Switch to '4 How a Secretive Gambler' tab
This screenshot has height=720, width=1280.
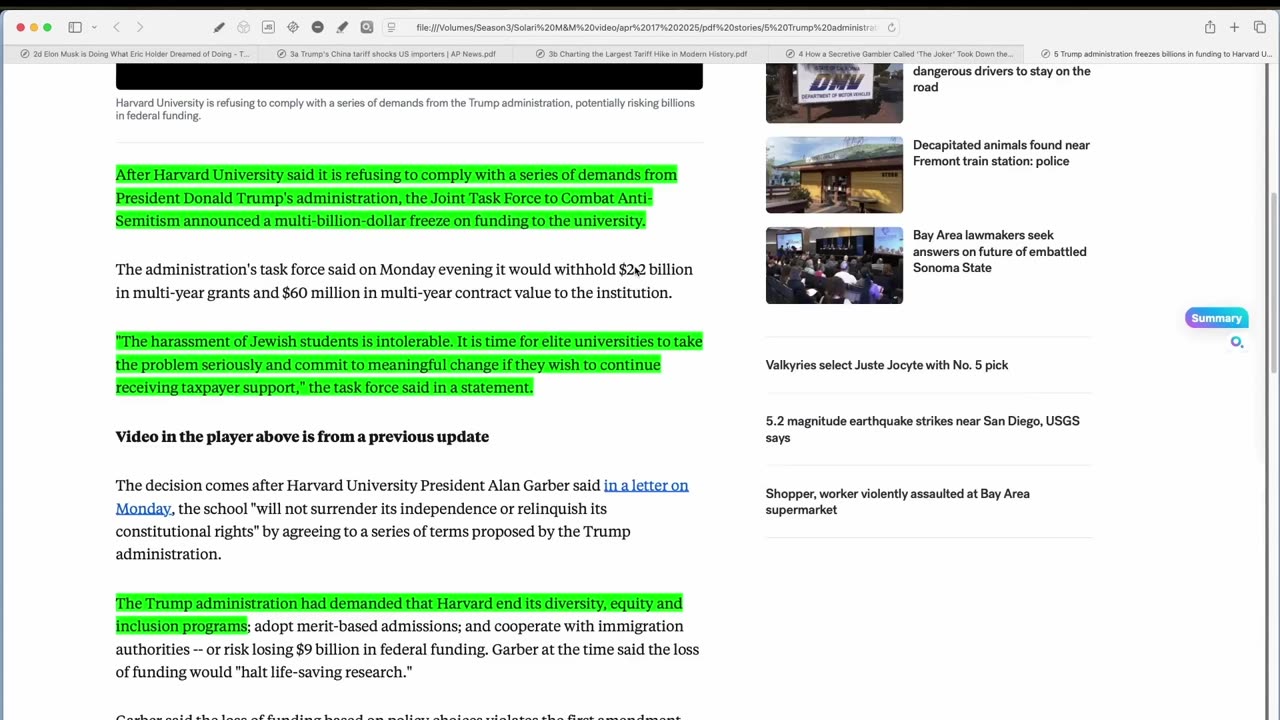[898, 54]
